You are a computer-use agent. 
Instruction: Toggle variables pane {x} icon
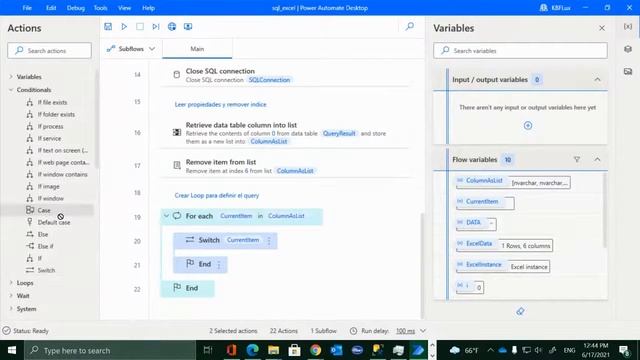628,27
